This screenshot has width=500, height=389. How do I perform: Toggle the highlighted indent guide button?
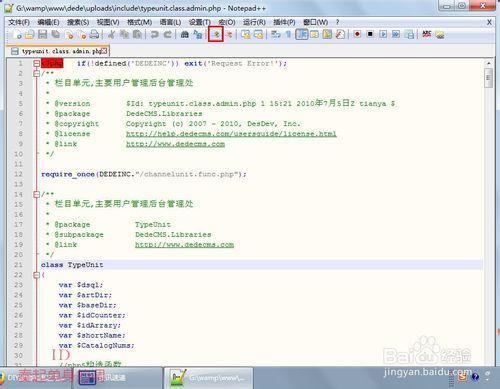coord(301,34)
